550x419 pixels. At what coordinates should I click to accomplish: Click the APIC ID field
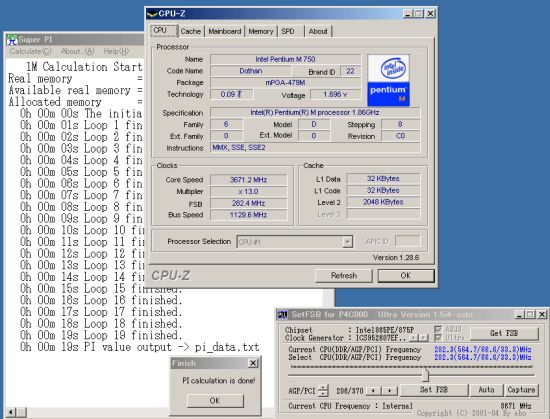407,241
